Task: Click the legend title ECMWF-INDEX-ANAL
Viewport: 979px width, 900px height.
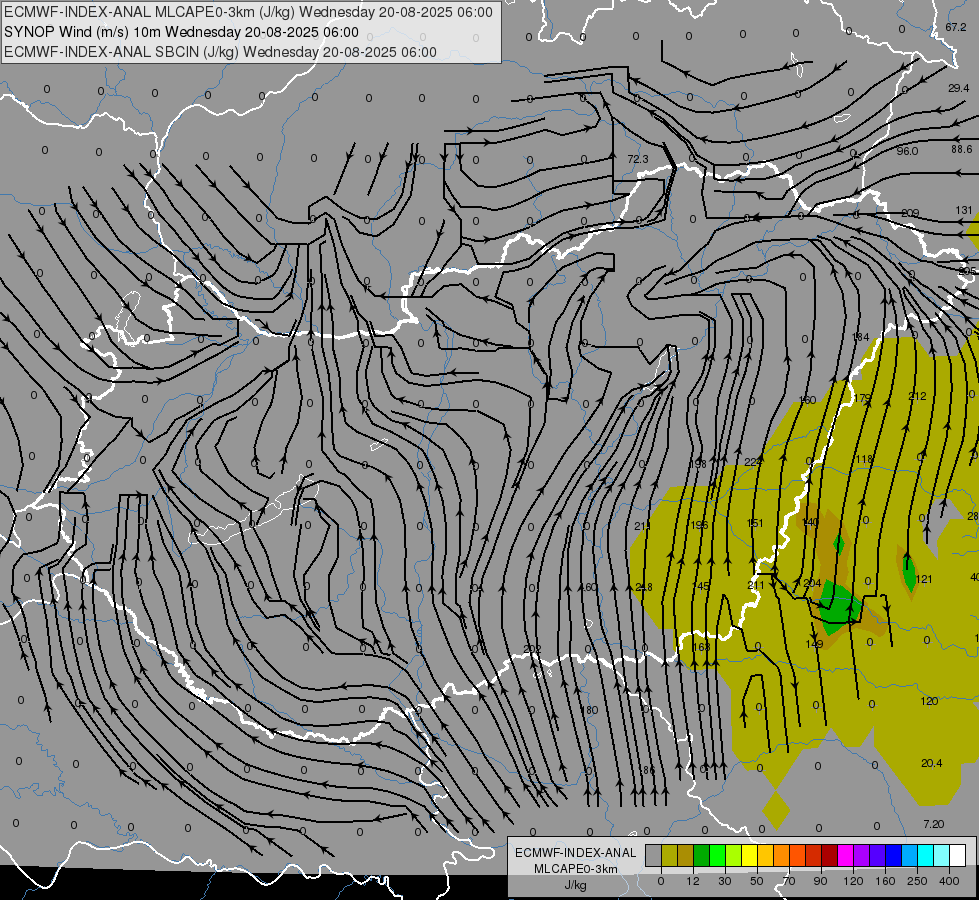Action: [x=575, y=853]
